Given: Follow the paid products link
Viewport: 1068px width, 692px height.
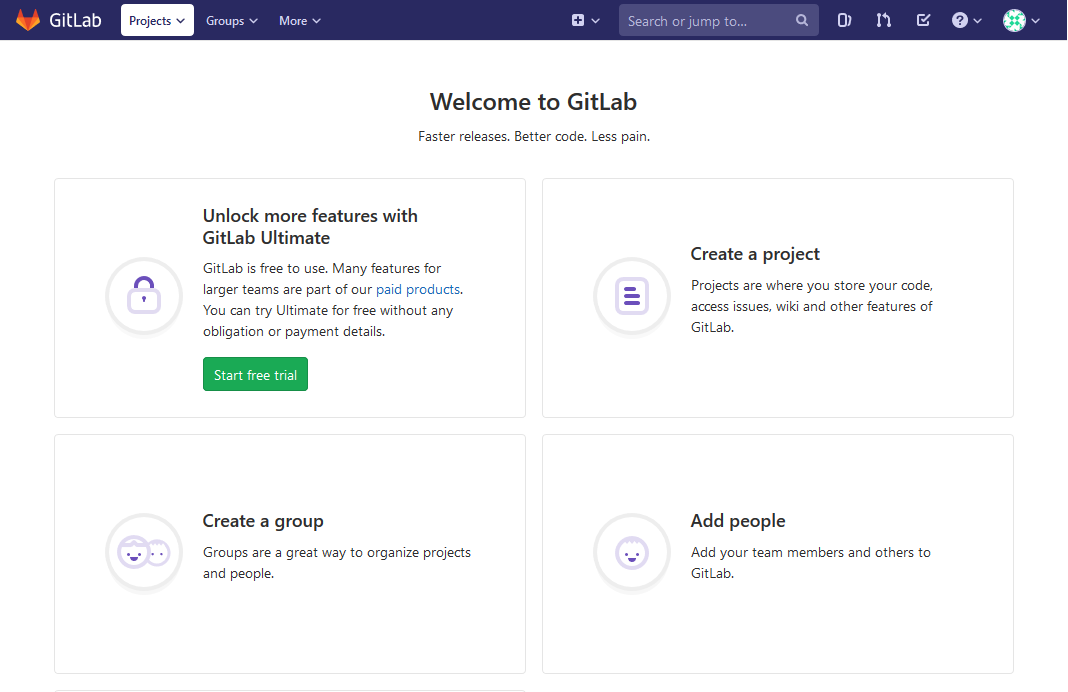Looking at the screenshot, I should pyautogui.click(x=418, y=289).
